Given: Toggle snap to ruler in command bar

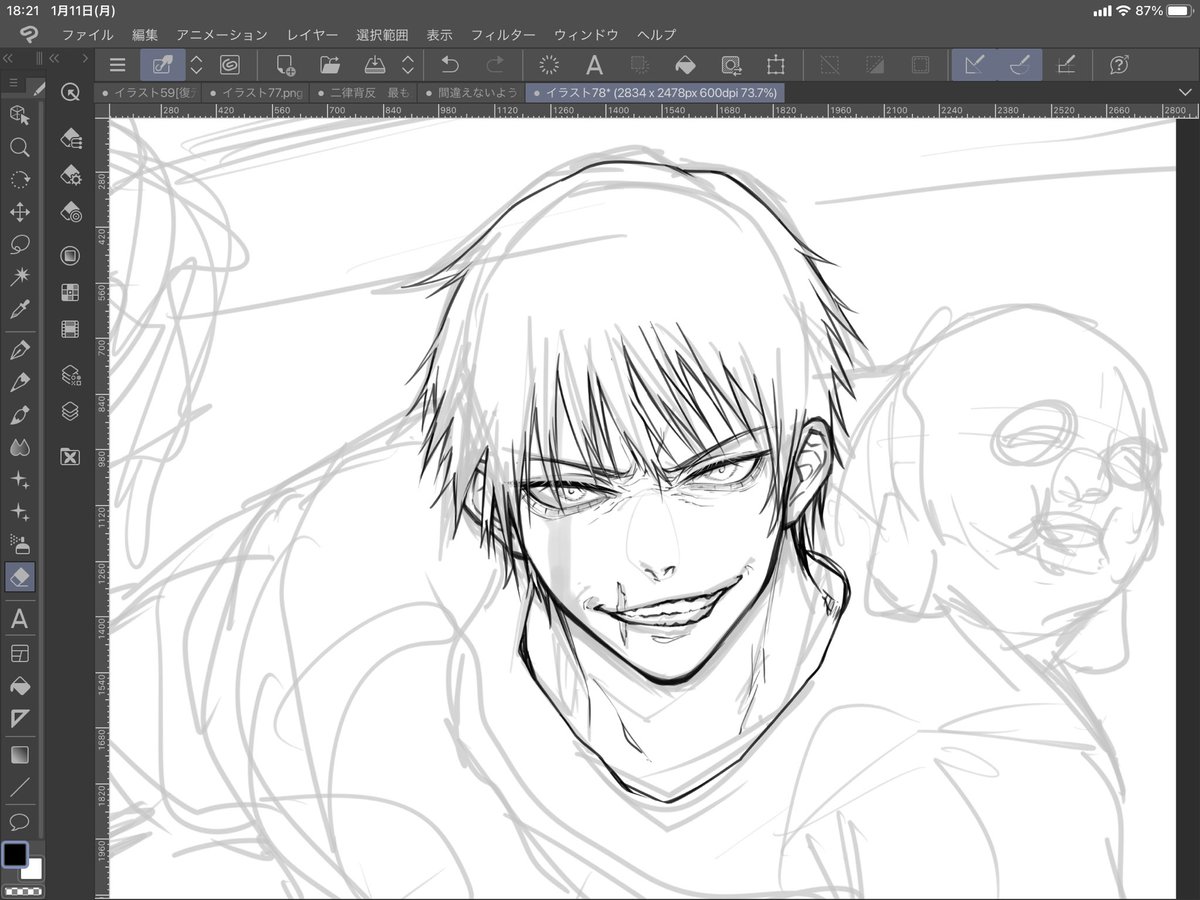Looking at the screenshot, I should [974, 66].
